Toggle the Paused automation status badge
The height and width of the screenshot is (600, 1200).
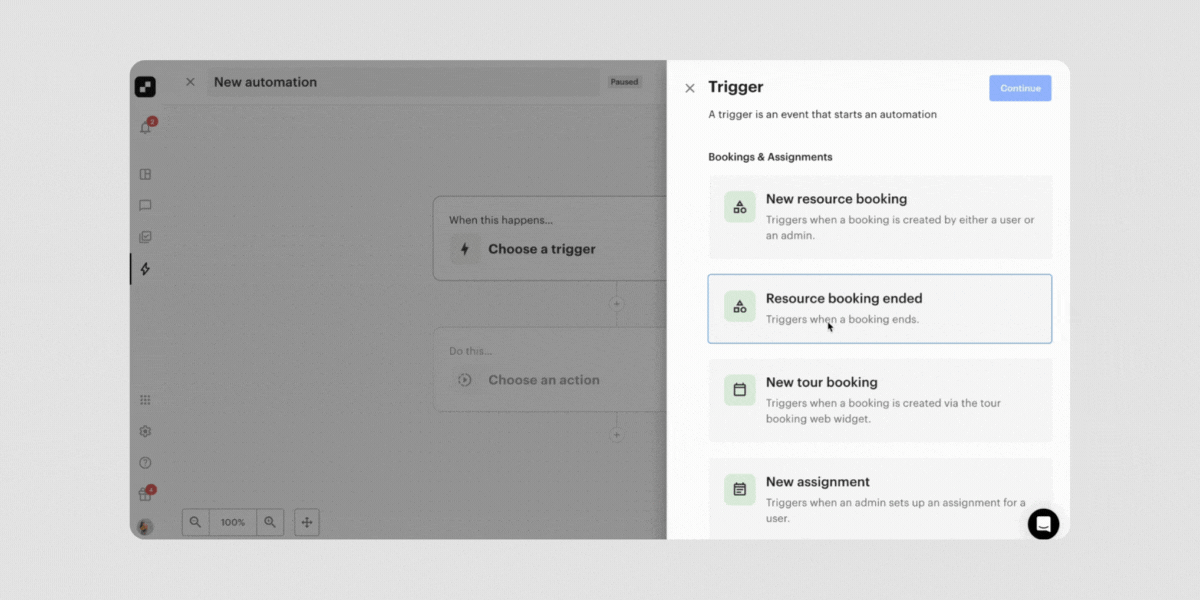tap(624, 81)
